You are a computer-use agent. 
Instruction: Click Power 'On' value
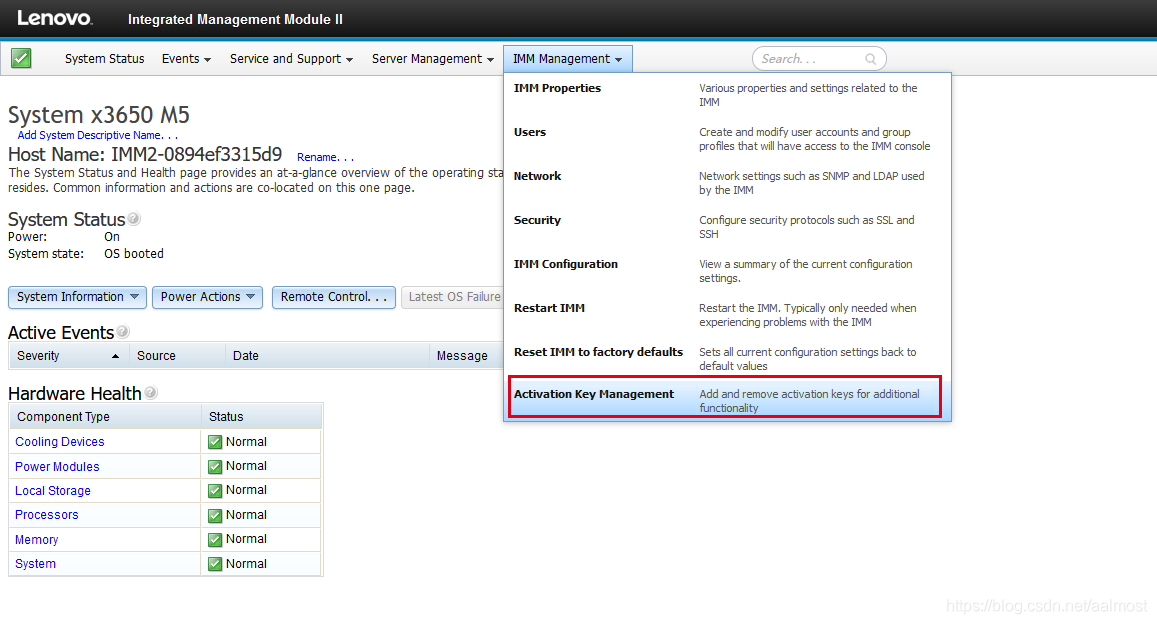(111, 237)
